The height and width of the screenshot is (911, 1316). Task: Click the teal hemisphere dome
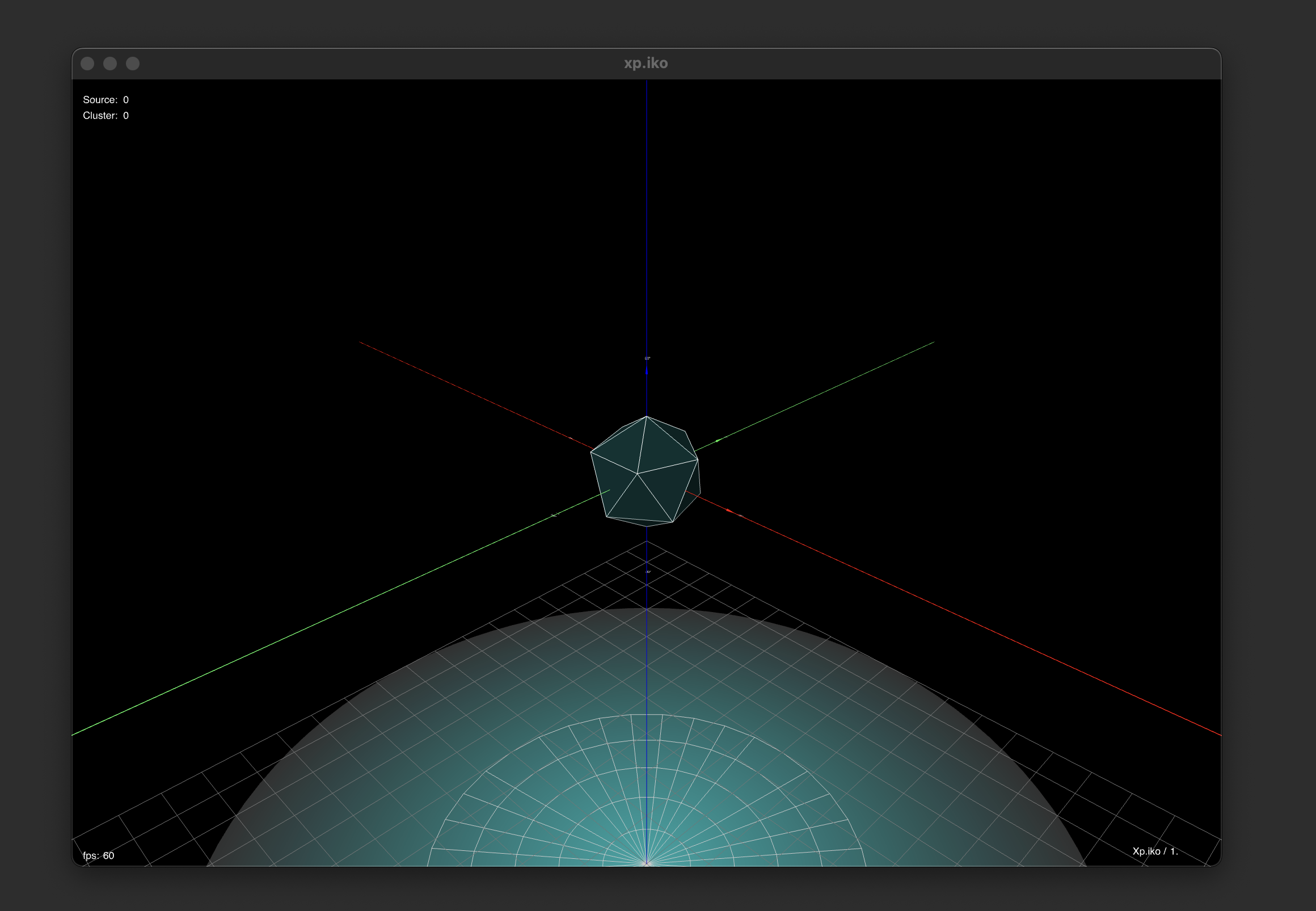click(646, 737)
